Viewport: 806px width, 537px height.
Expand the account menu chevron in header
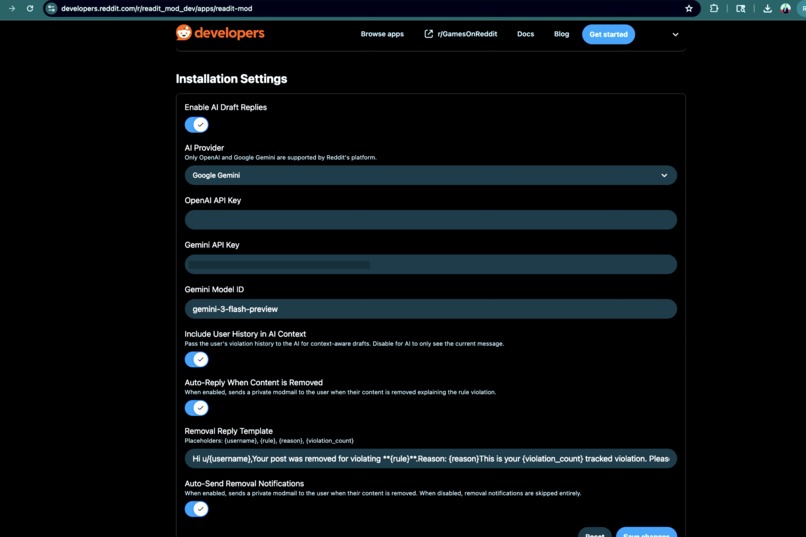675,34
